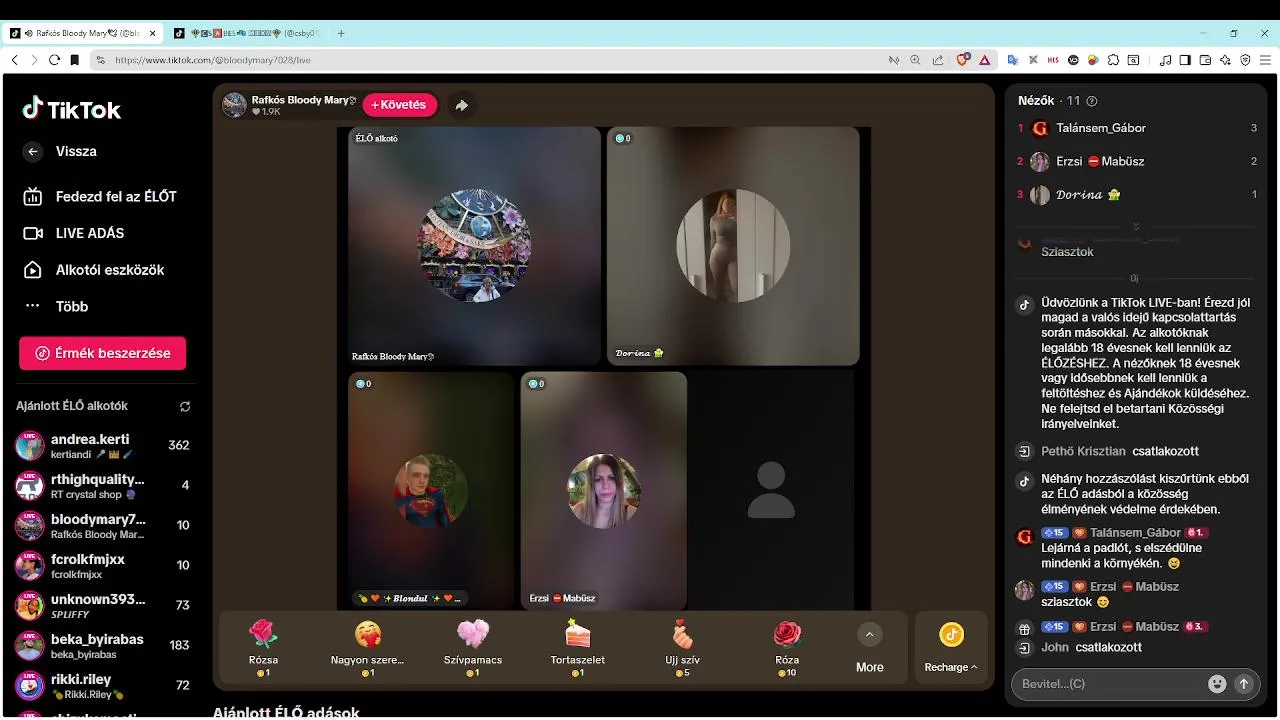Go back using the Vissza arrow
This screenshot has width=1280, height=720.
[x=33, y=152]
